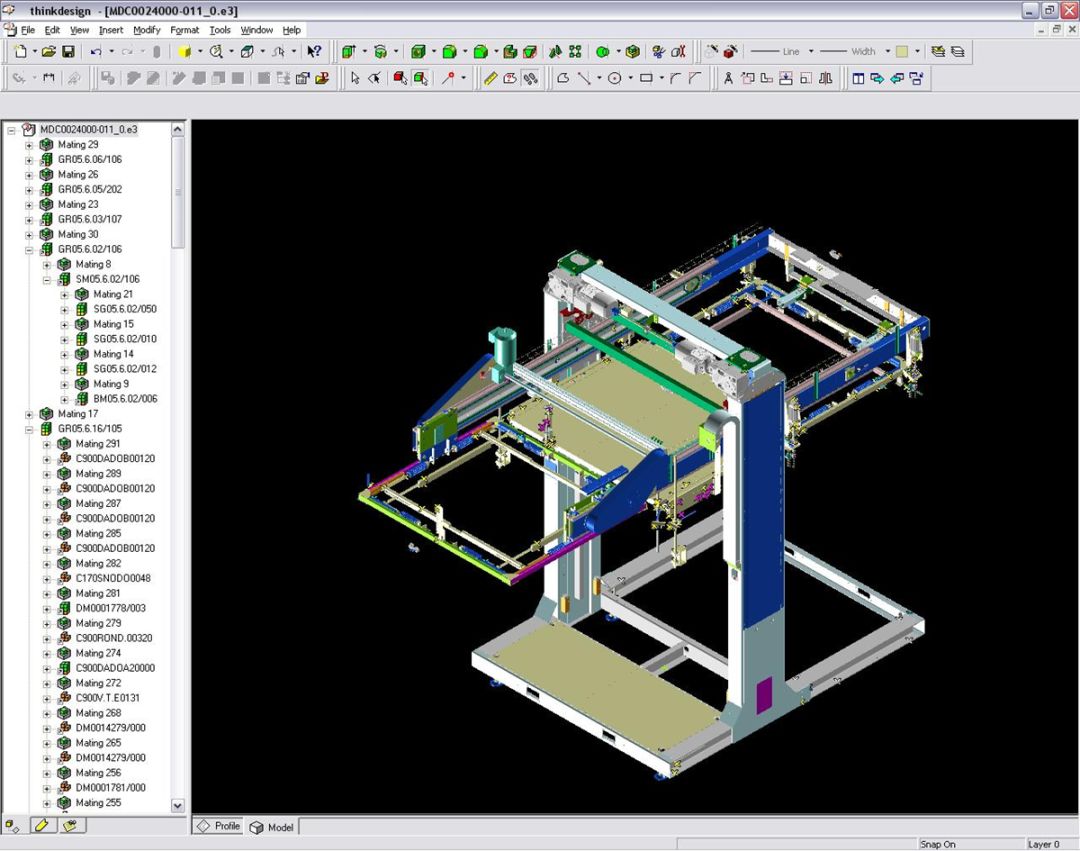Expand the Mating 29 tree node

29,145
